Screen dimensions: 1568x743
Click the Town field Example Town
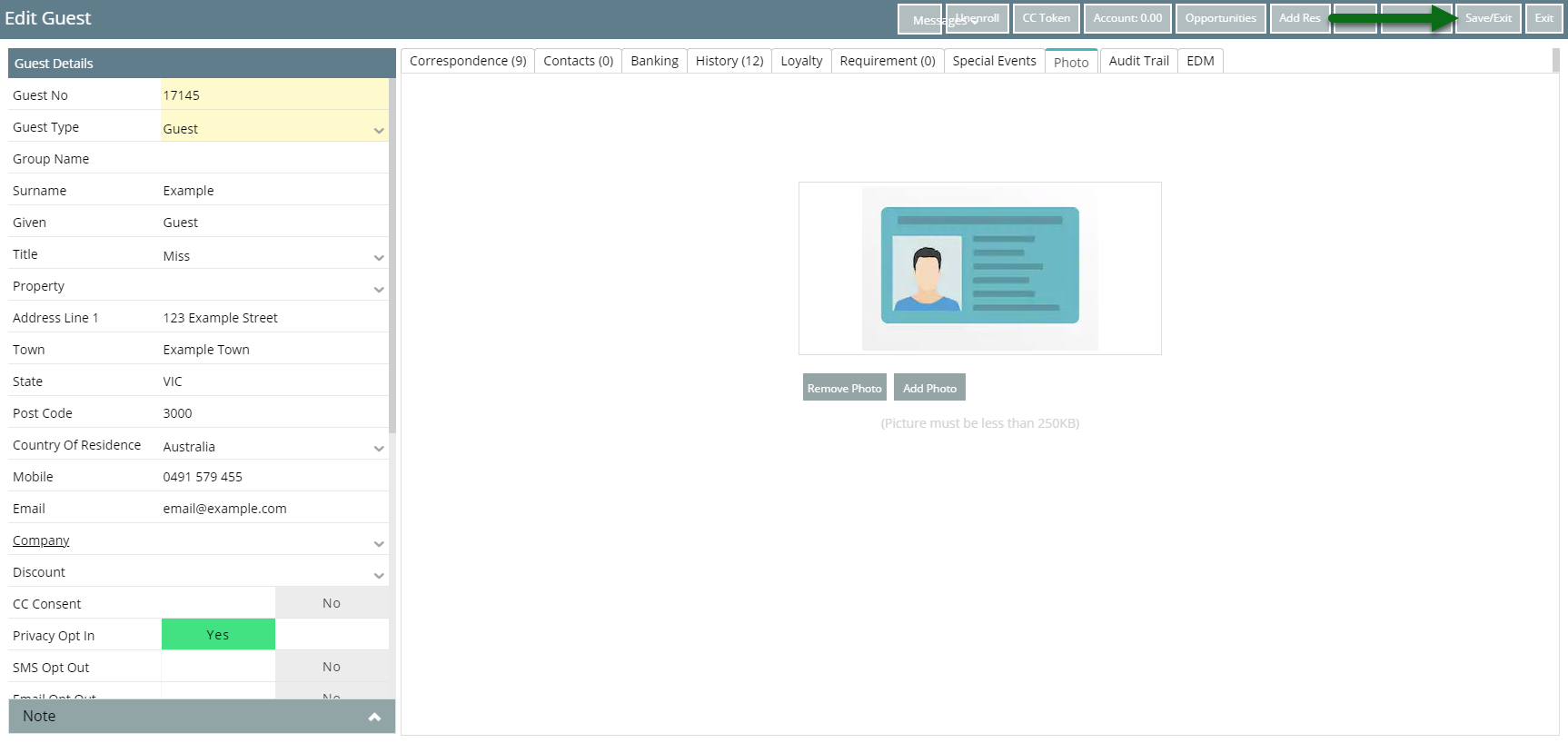click(x=274, y=349)
